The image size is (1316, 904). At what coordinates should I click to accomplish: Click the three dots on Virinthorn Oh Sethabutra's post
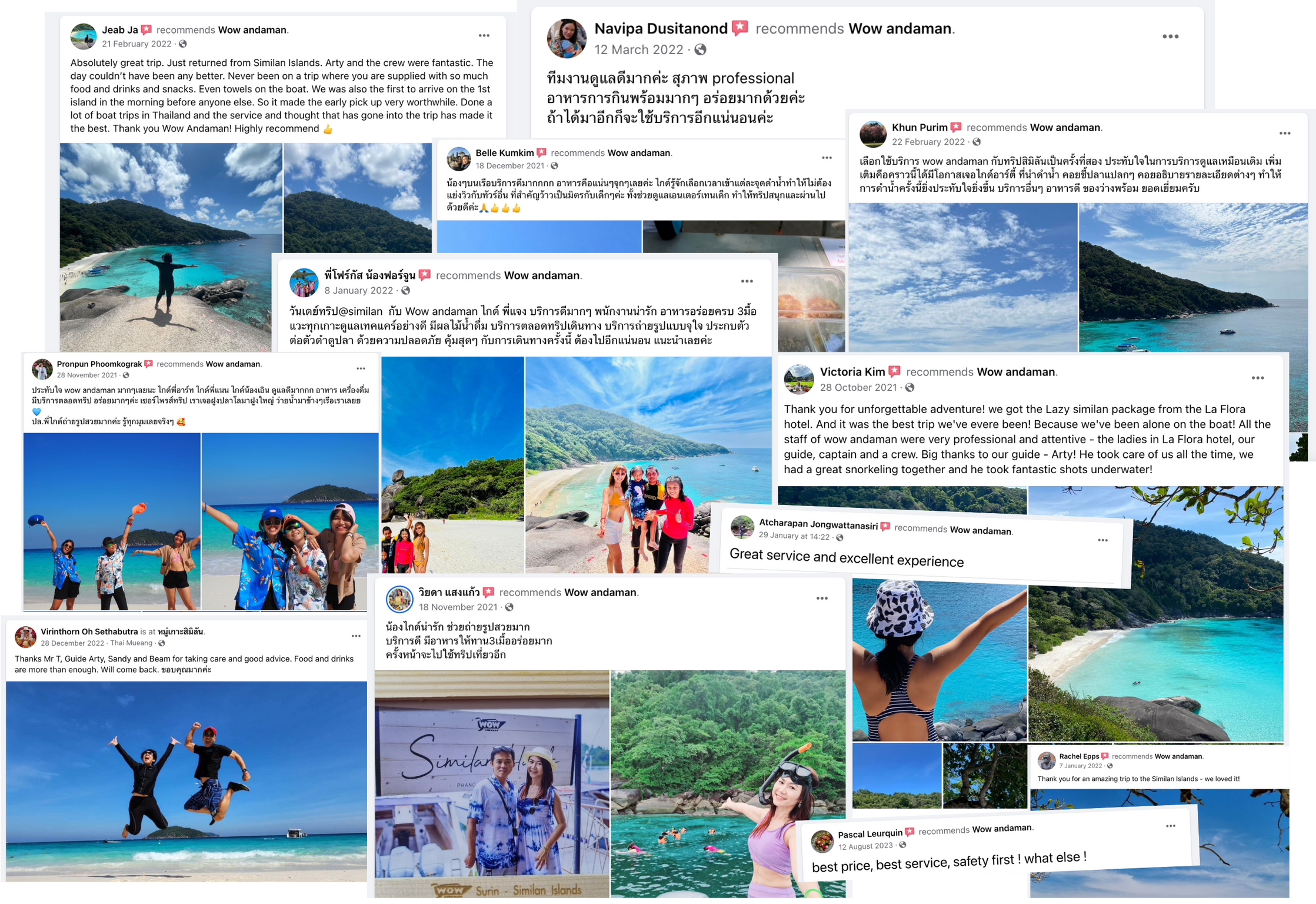[x=356, y=636]
